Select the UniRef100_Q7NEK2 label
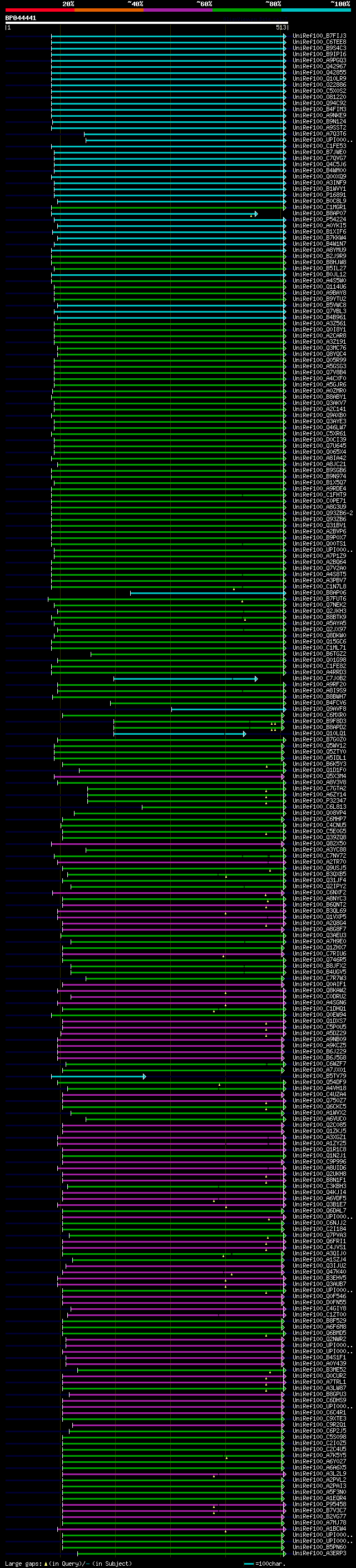 319,605
